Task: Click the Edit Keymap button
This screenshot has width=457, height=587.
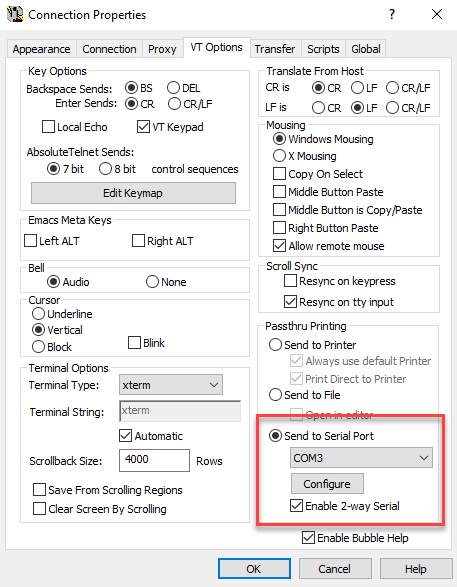Action: pos(133,193)
